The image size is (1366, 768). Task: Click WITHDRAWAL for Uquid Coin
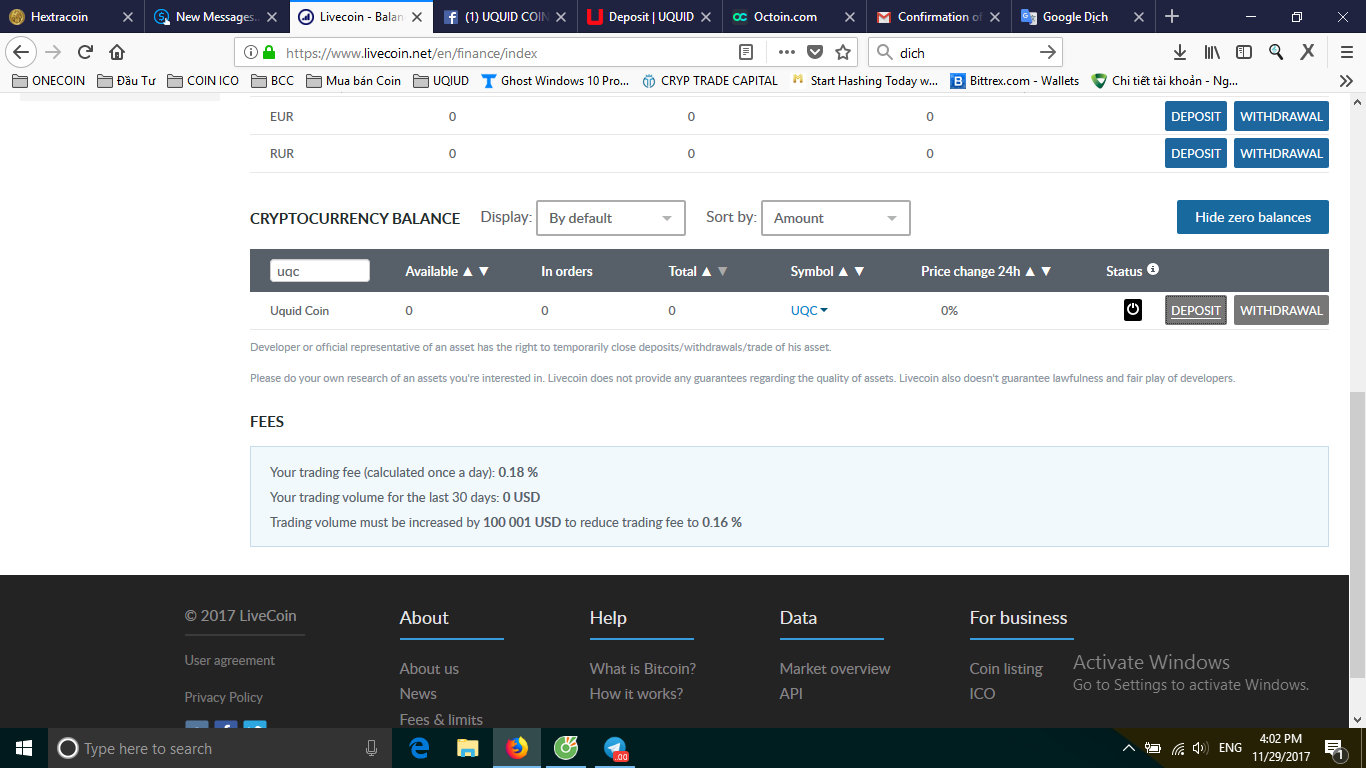coord(1281,310)
